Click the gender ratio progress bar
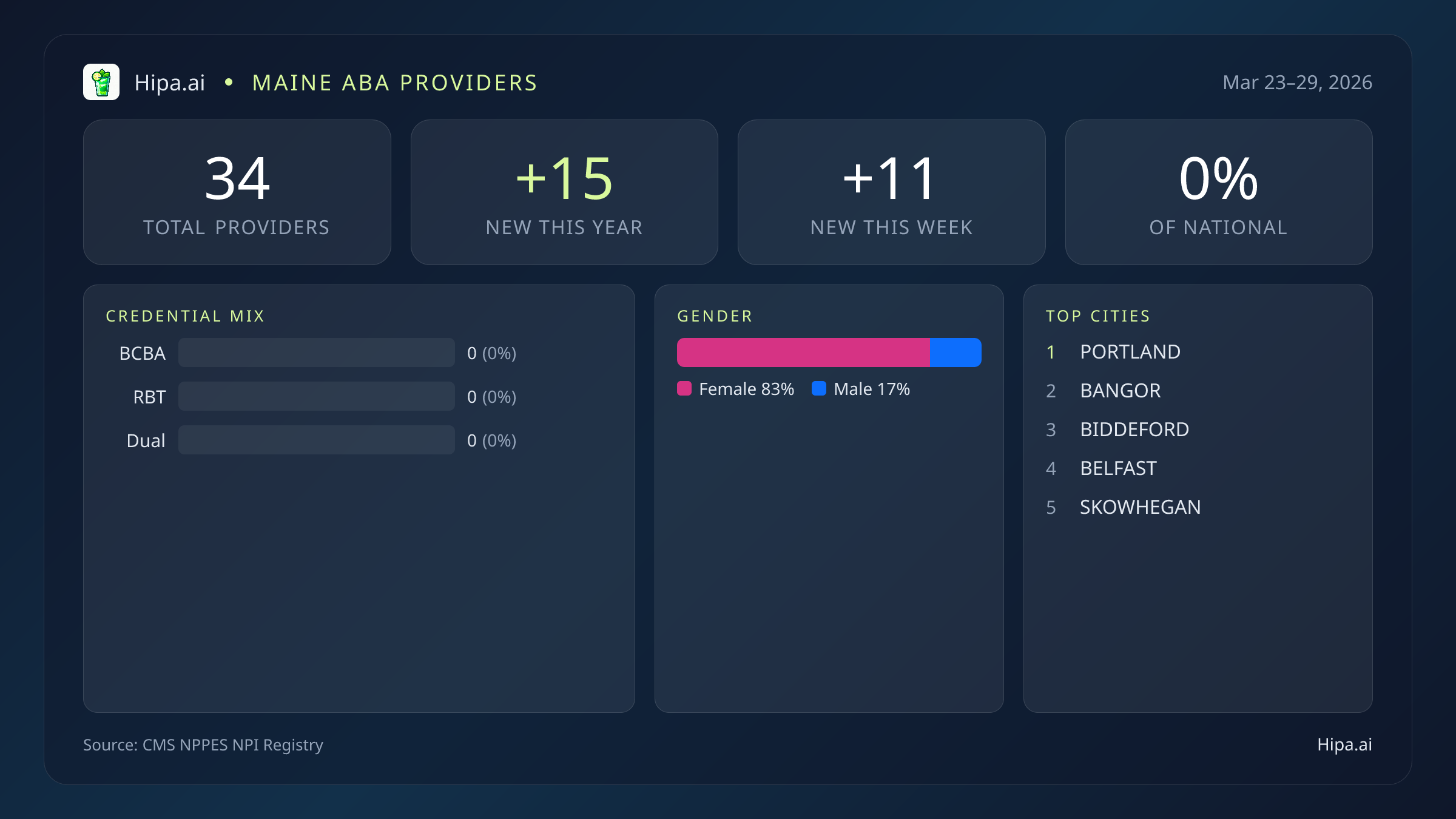The image size is (1456, 819). (x=829, y=352)
